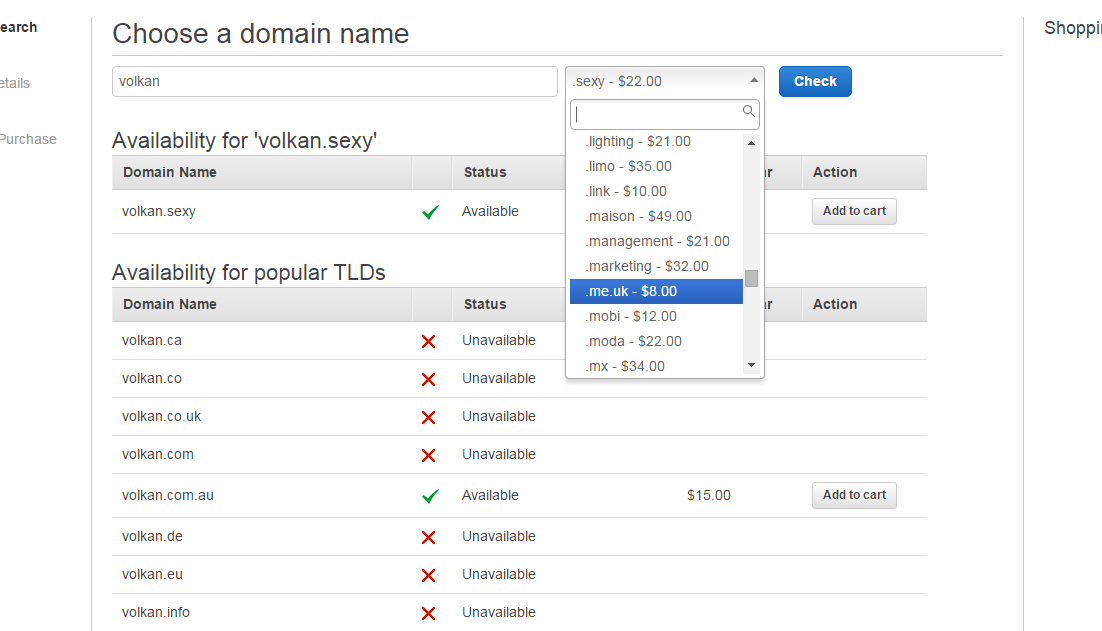Click the up arrow on the dropdown scrollbar
Viewport: 1102px width, 631px height.
point(751,141)
